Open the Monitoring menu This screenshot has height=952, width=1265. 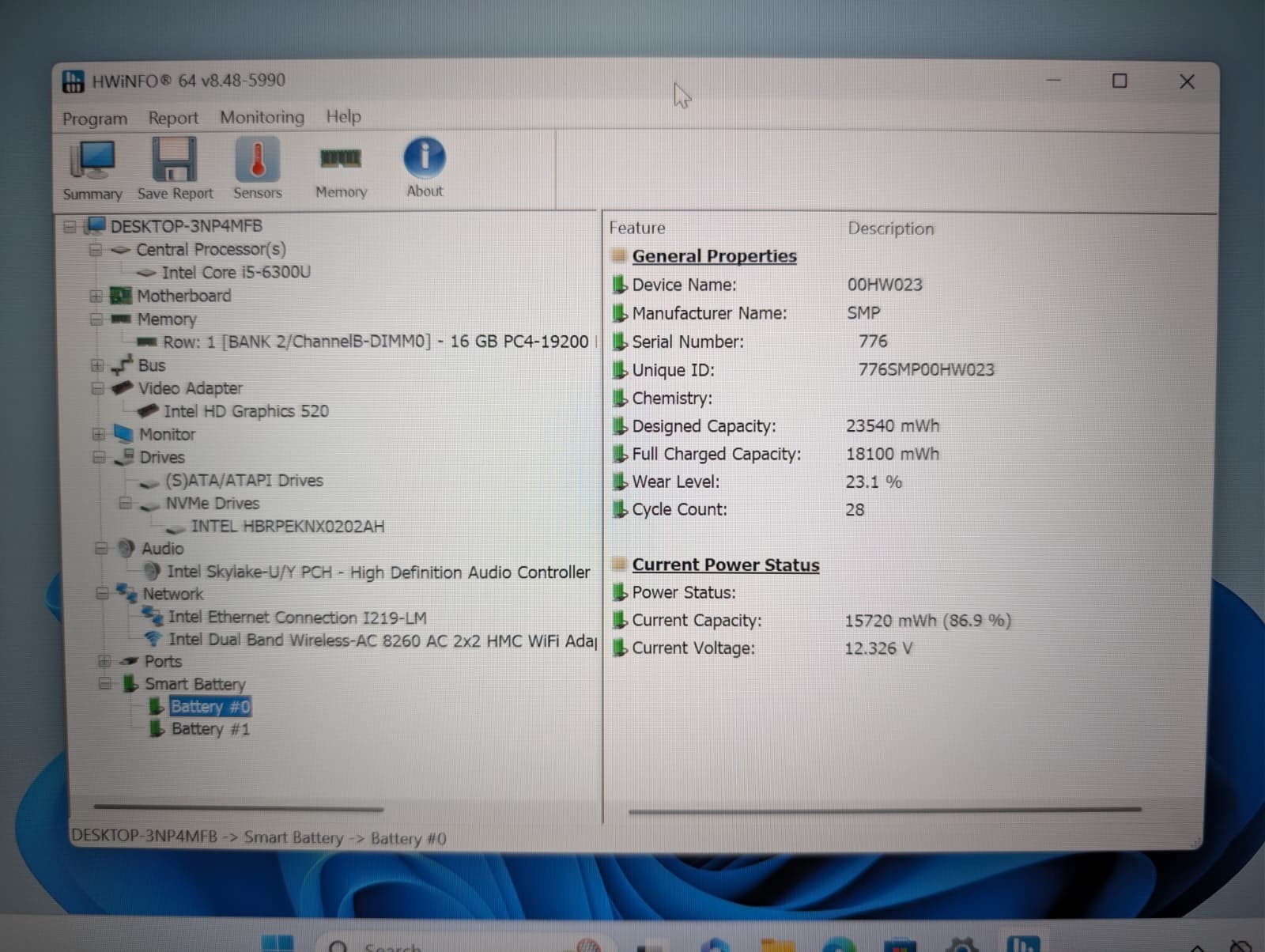pyautogui.click(x=262, y=117)
